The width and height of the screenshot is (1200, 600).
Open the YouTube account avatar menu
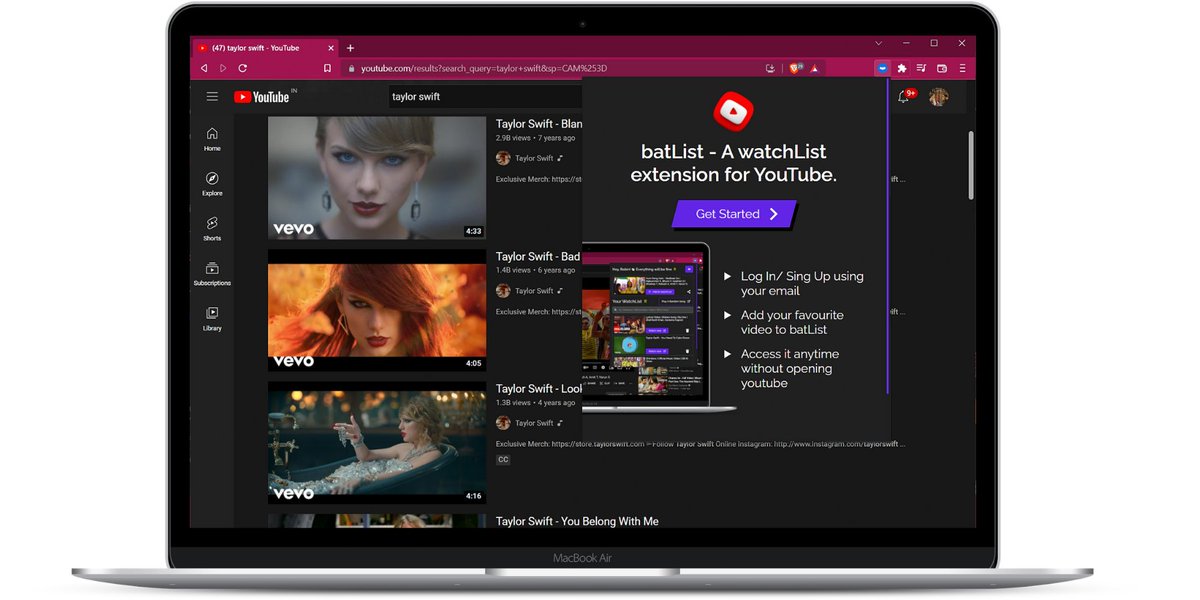[938, 97]
